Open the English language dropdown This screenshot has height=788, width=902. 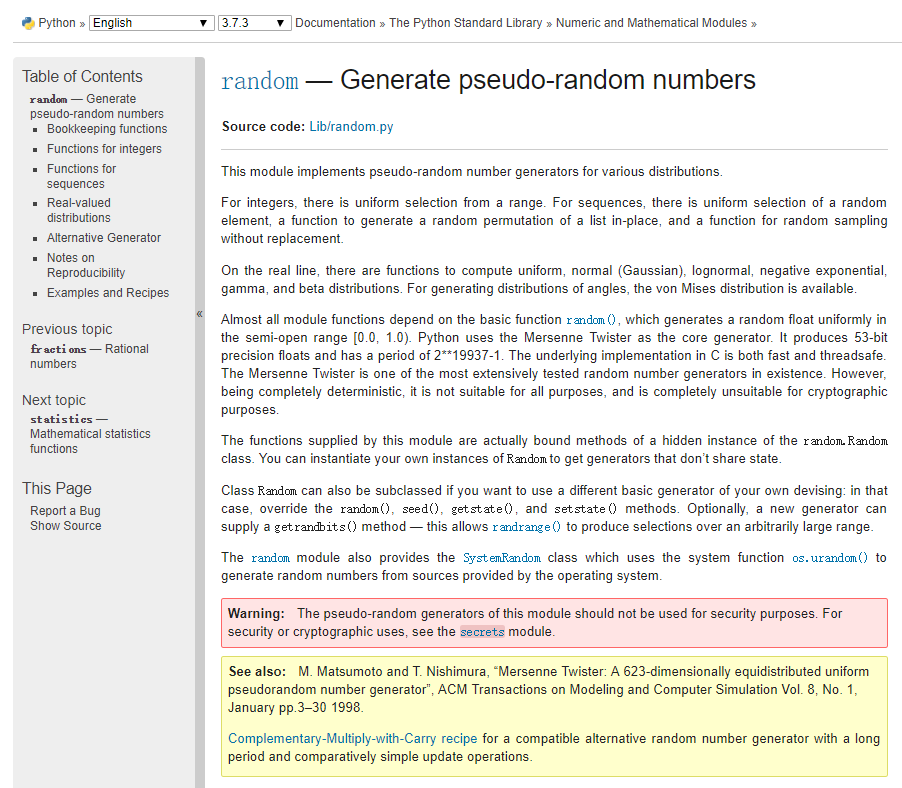150,21
